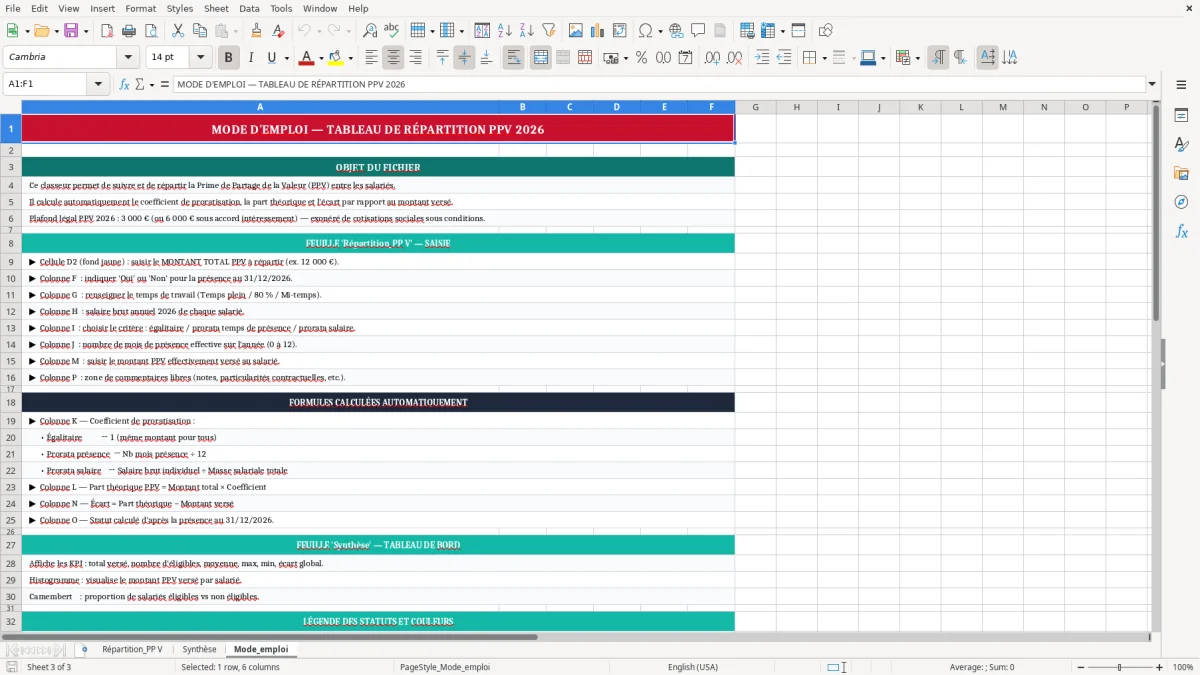Open sidebar Functions fx icon
The image size is (1200, 675).
coord(1181,231)
